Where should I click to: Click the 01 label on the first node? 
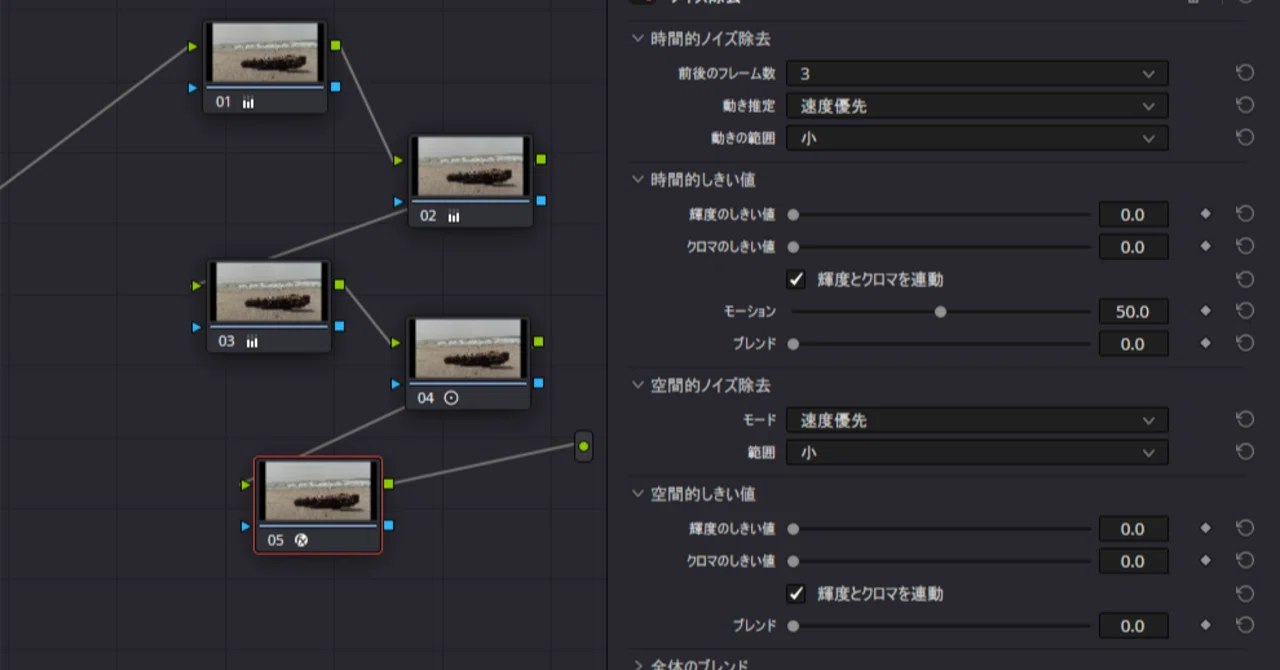pos(223,102)
